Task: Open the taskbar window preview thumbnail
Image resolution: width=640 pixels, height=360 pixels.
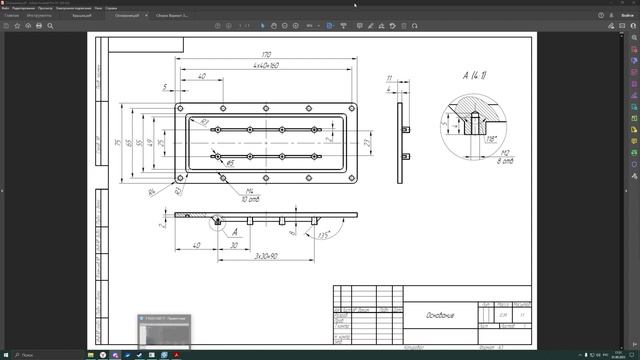Action: [164, 331]
